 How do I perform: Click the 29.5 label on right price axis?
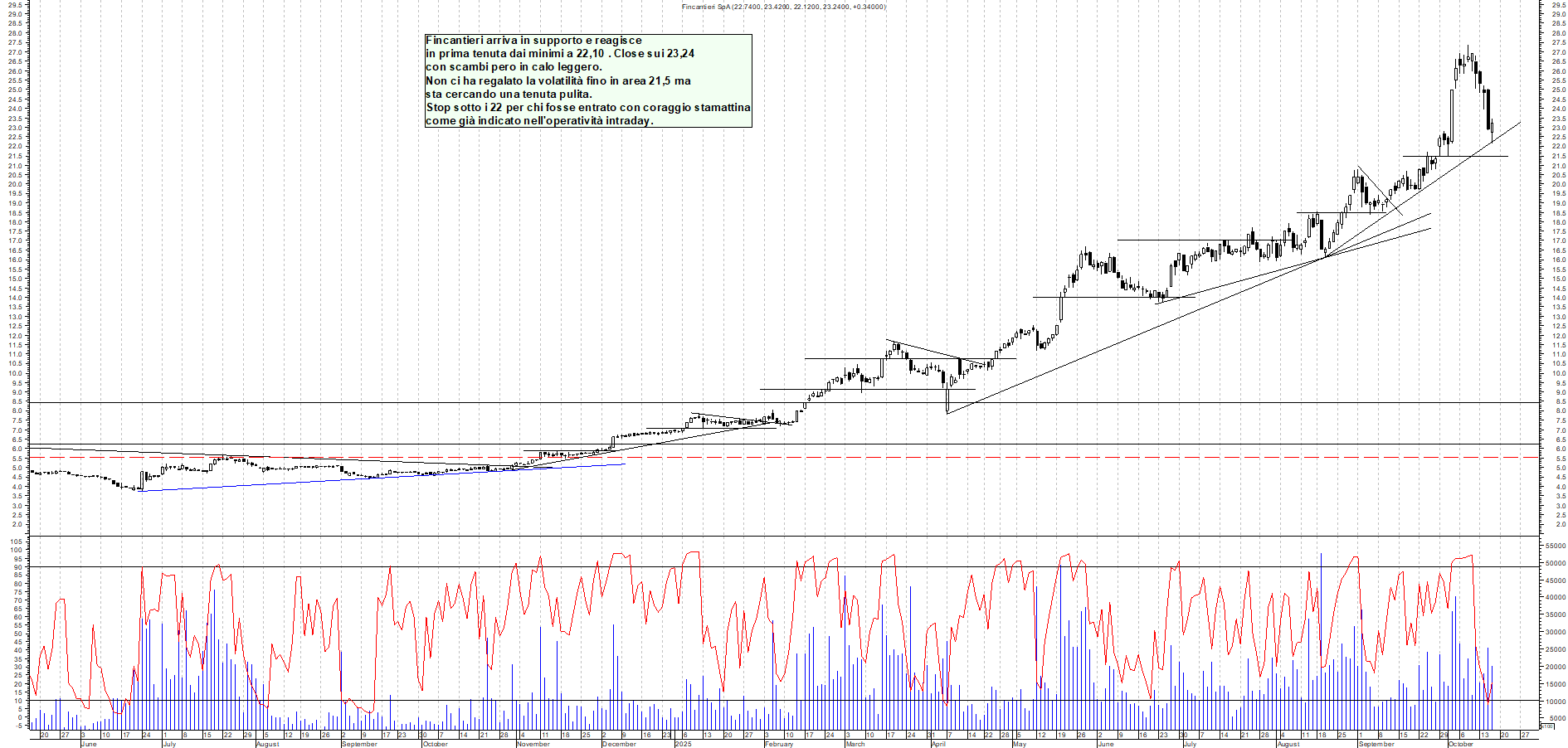click(x=1558, y=5)
